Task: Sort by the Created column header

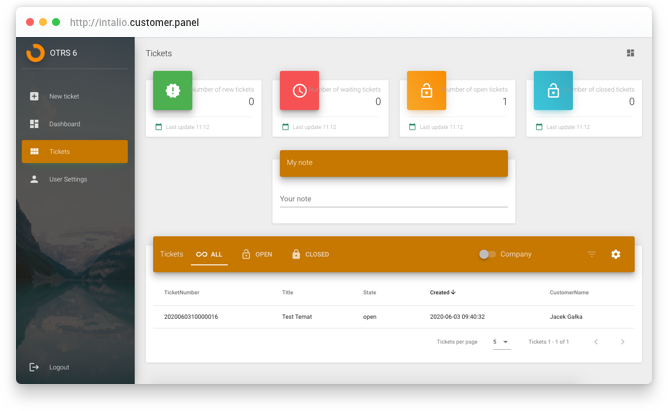Action: point(443,292)
